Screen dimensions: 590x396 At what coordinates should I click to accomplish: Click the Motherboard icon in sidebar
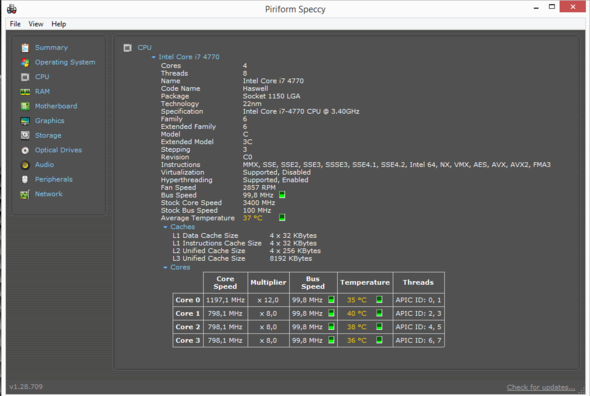[x=25, y=106]
